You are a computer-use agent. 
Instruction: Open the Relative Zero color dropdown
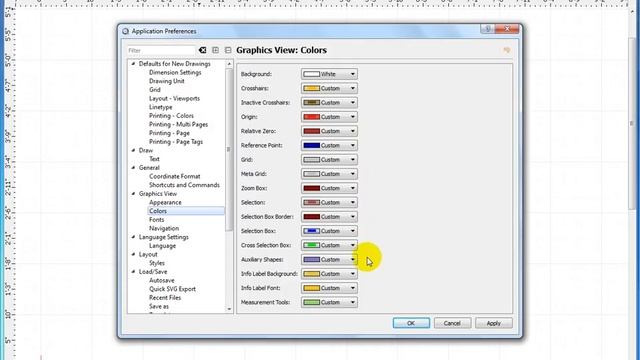pyautogui.click(x=329, y=131)
